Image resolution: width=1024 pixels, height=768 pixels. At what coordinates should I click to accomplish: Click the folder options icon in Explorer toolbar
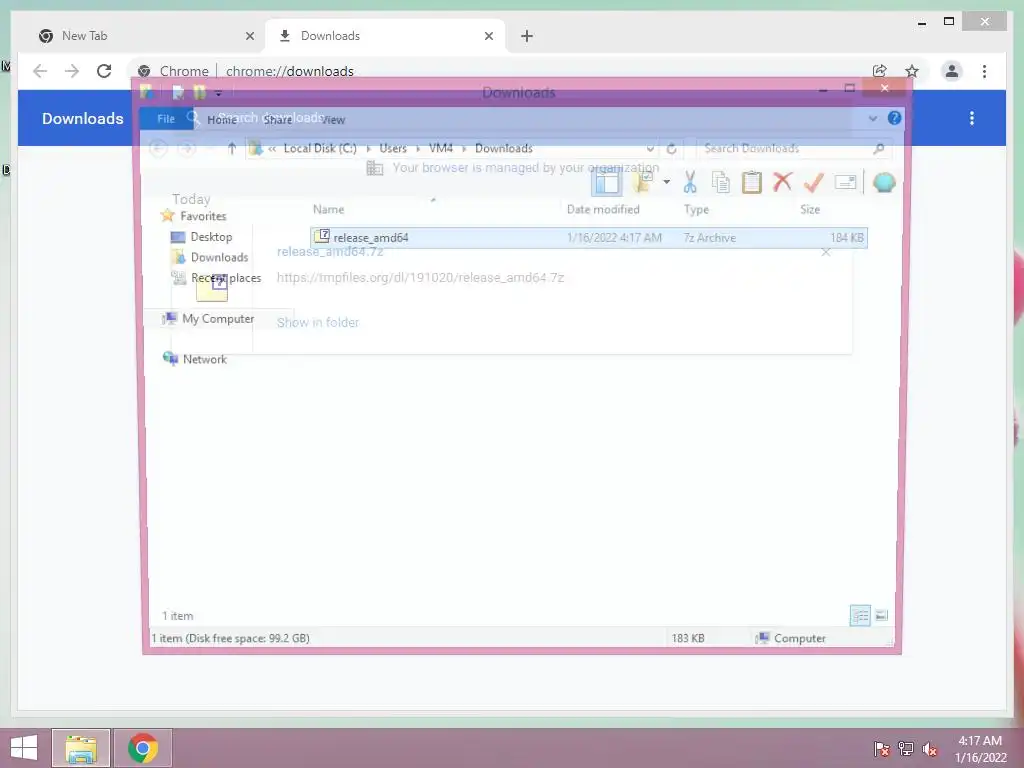(643, 182)
